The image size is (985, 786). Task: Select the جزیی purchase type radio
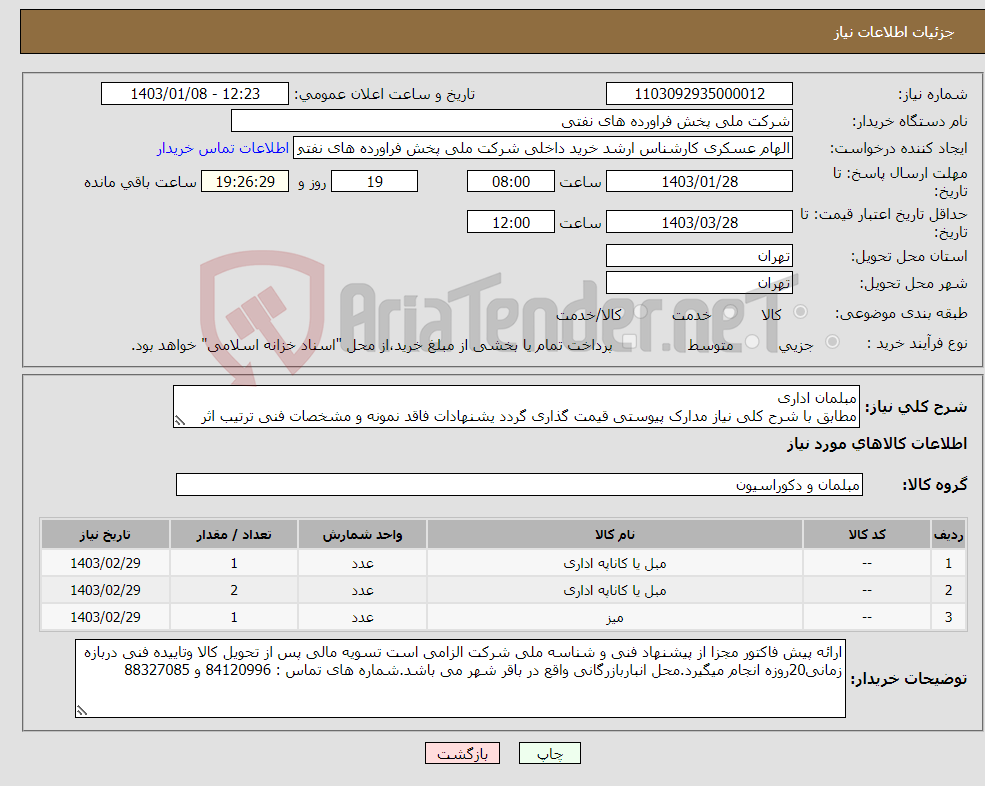pyautogui.click(x=832, y=341)
